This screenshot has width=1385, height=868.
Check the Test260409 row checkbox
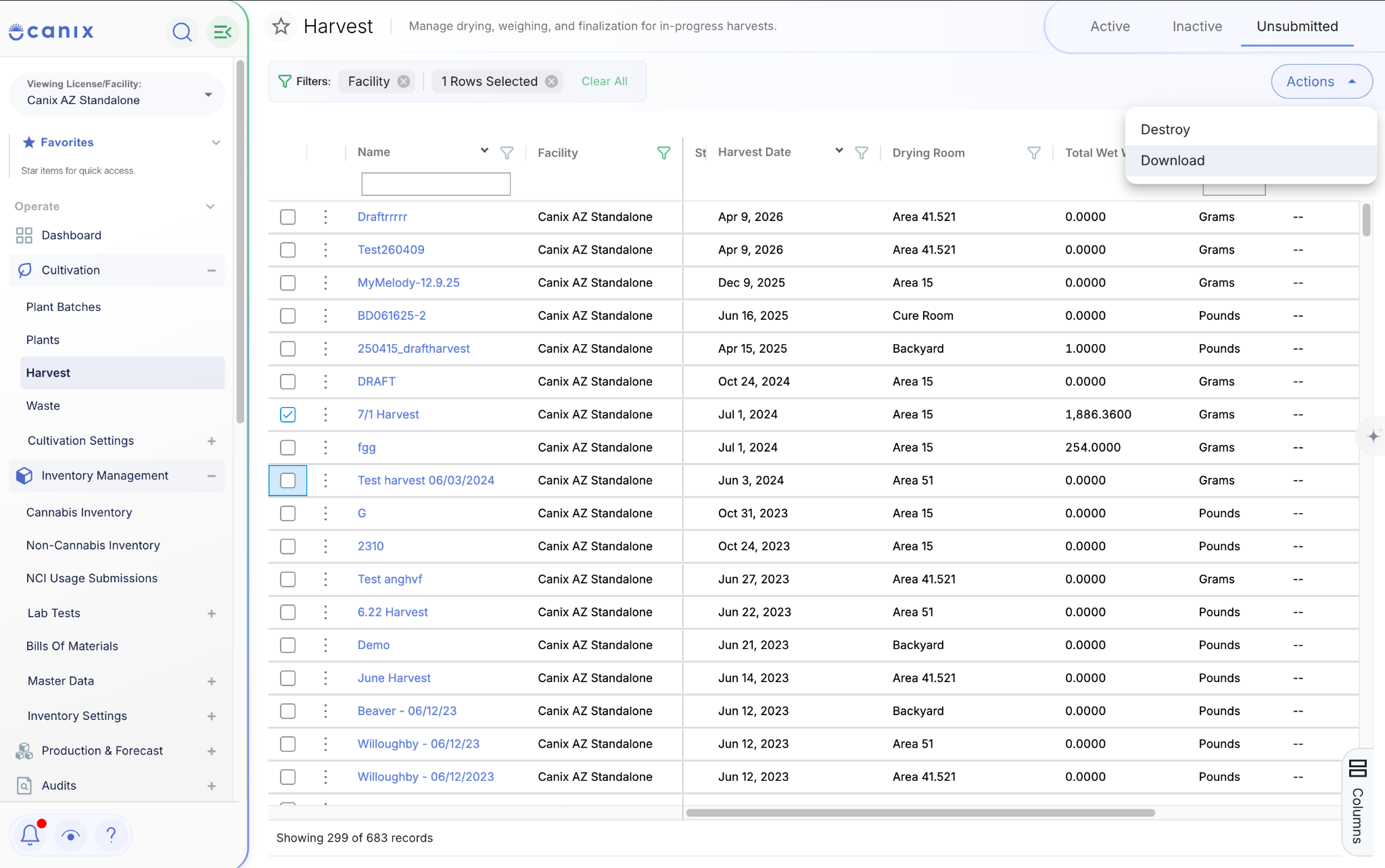point(288,249)
